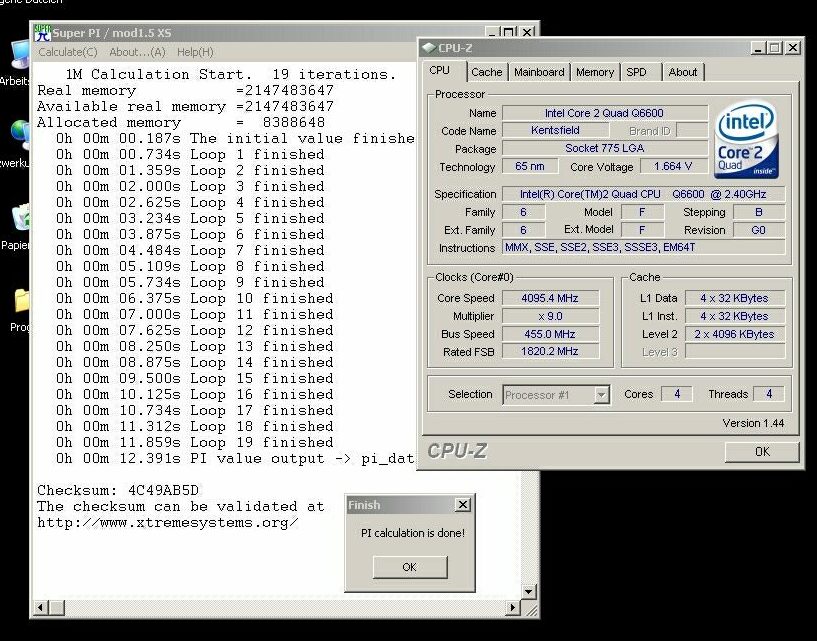Click OK button in CPU-Z window
Viewport: 817px width, 641px height.
click(x=762, y=452)
